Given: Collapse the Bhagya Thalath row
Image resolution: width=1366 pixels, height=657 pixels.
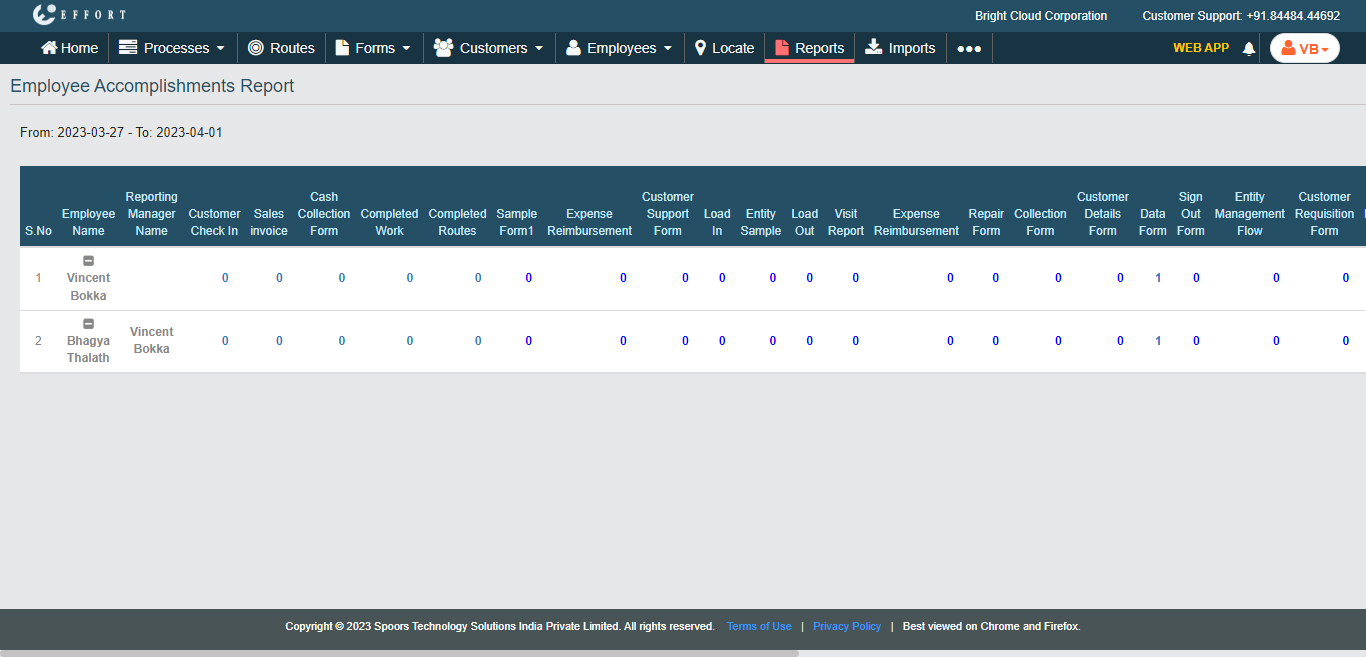Looking at the screenshot, I should pyautogui.click(x=88, y=324).
